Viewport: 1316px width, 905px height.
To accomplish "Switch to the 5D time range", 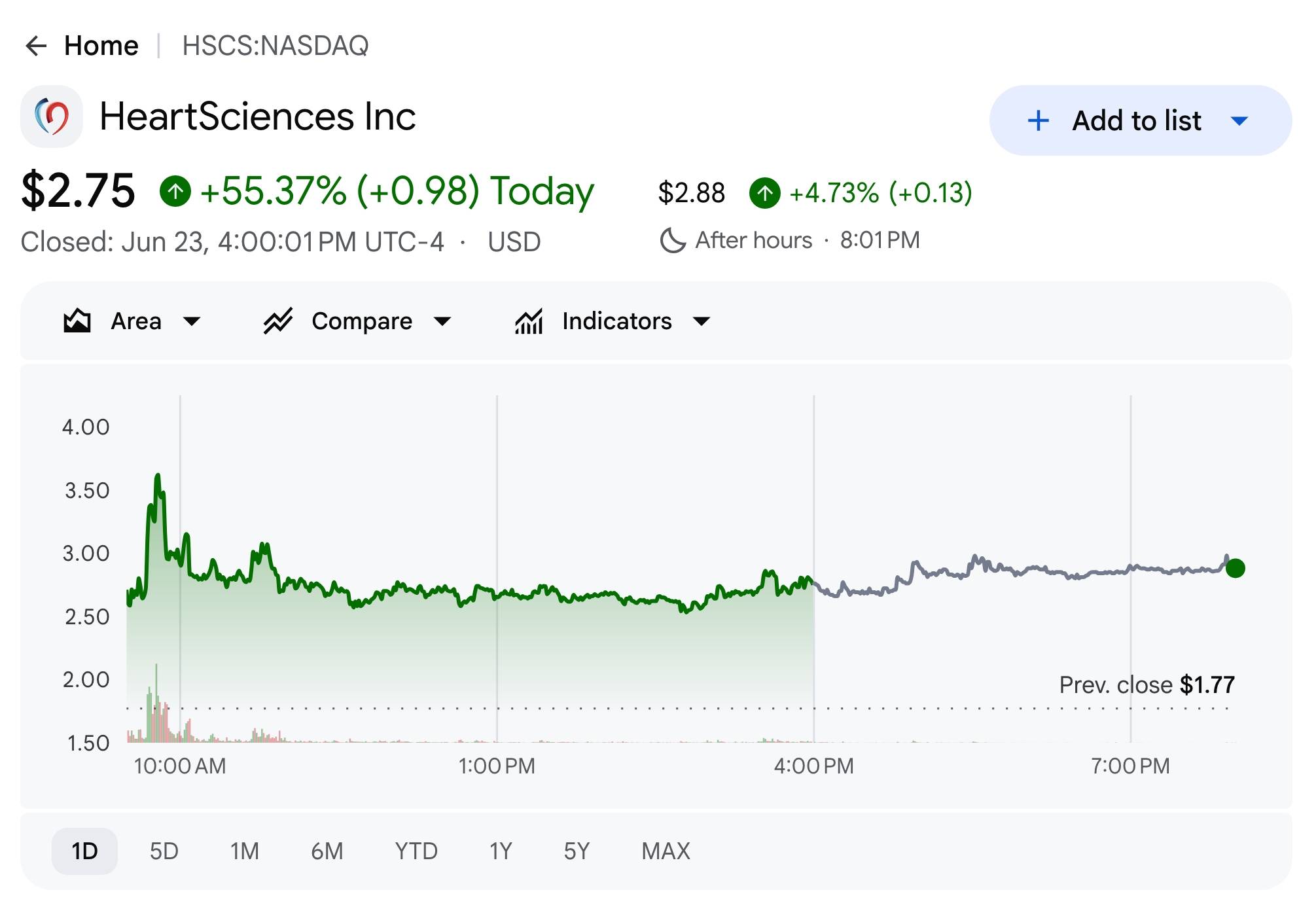I will tap(164, 851).
